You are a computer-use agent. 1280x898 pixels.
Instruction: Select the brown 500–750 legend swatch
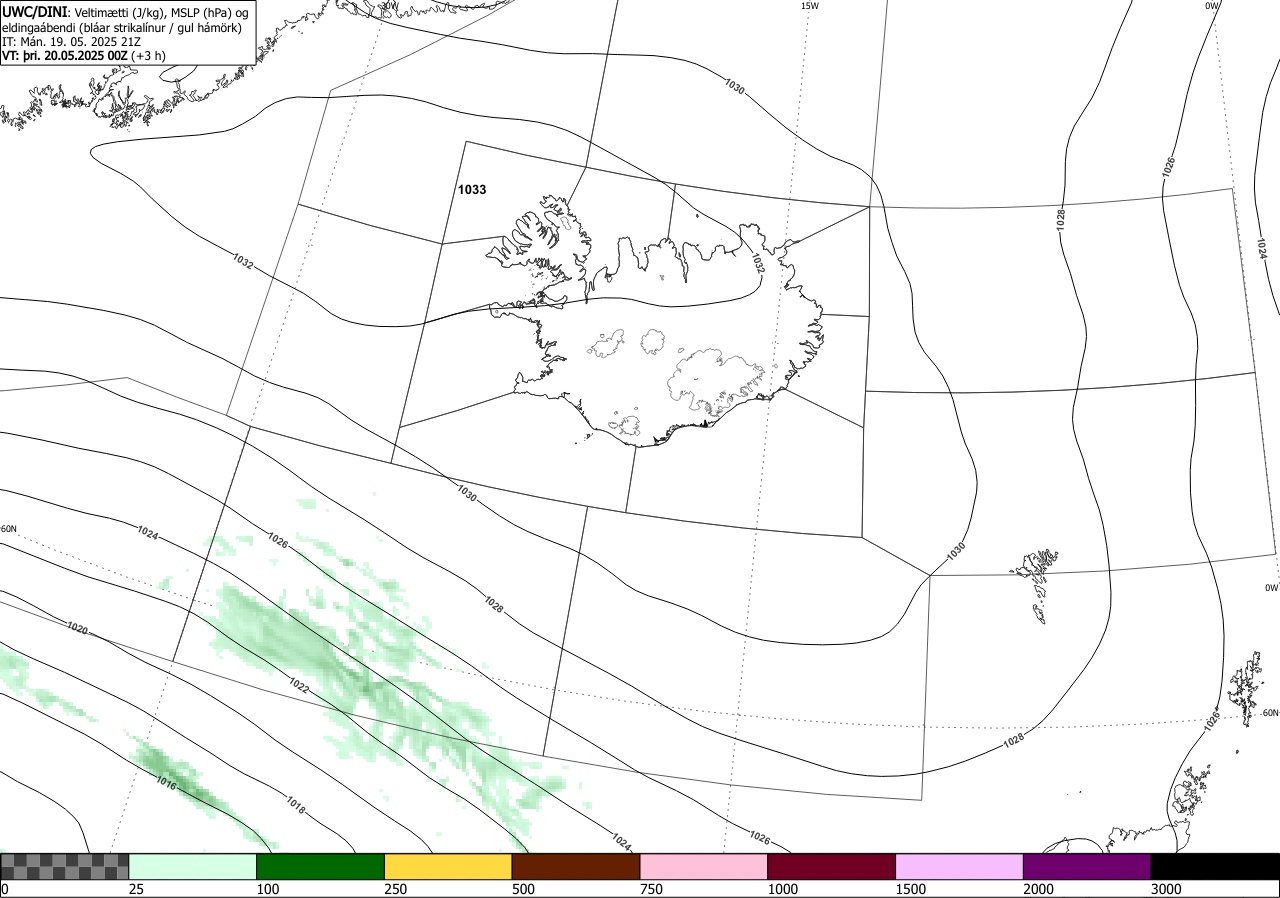click(575, 866)
